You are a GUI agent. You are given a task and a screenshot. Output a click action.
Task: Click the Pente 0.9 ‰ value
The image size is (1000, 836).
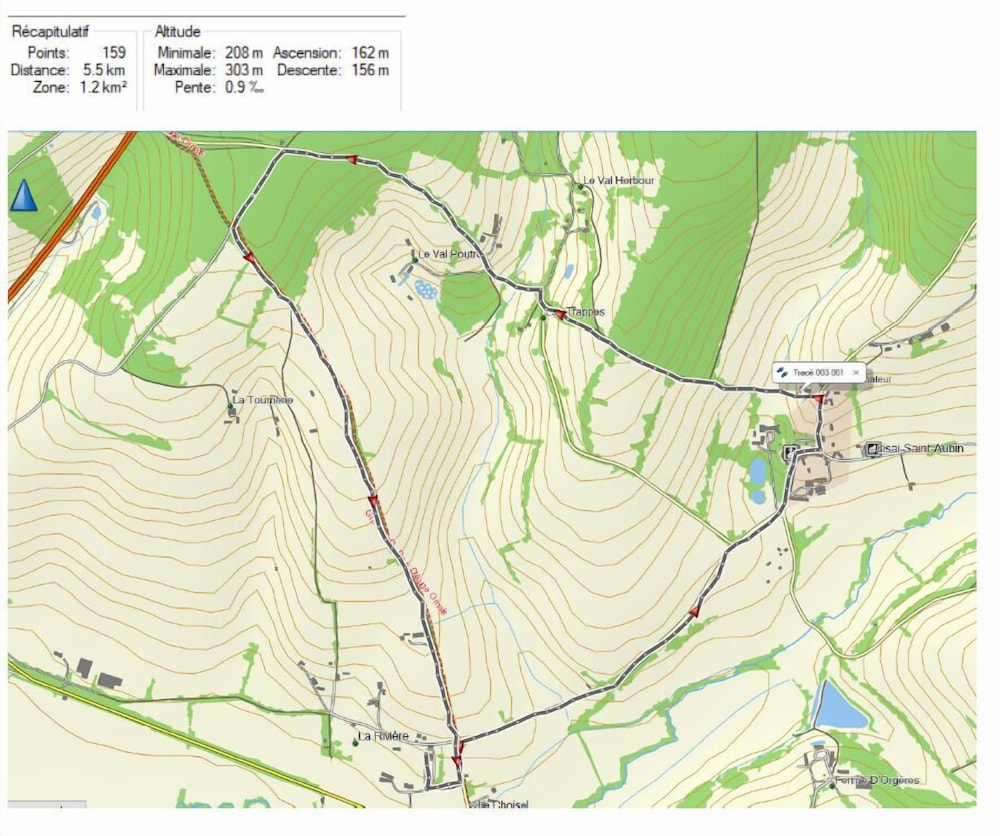(244, 87)
